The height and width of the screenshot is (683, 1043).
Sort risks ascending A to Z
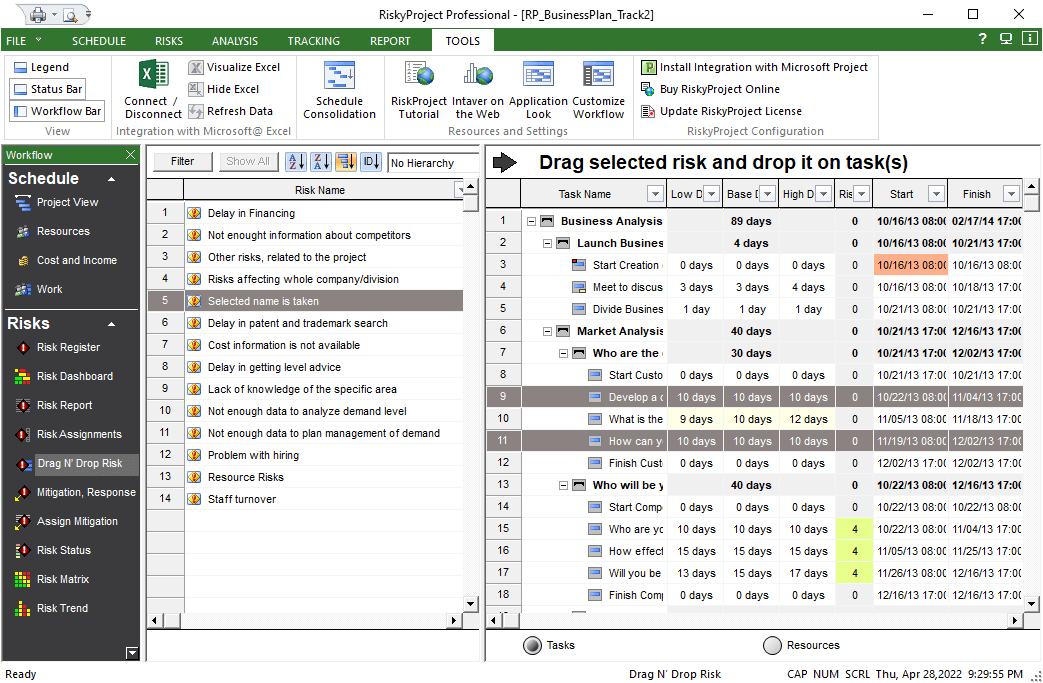[296, 162]
